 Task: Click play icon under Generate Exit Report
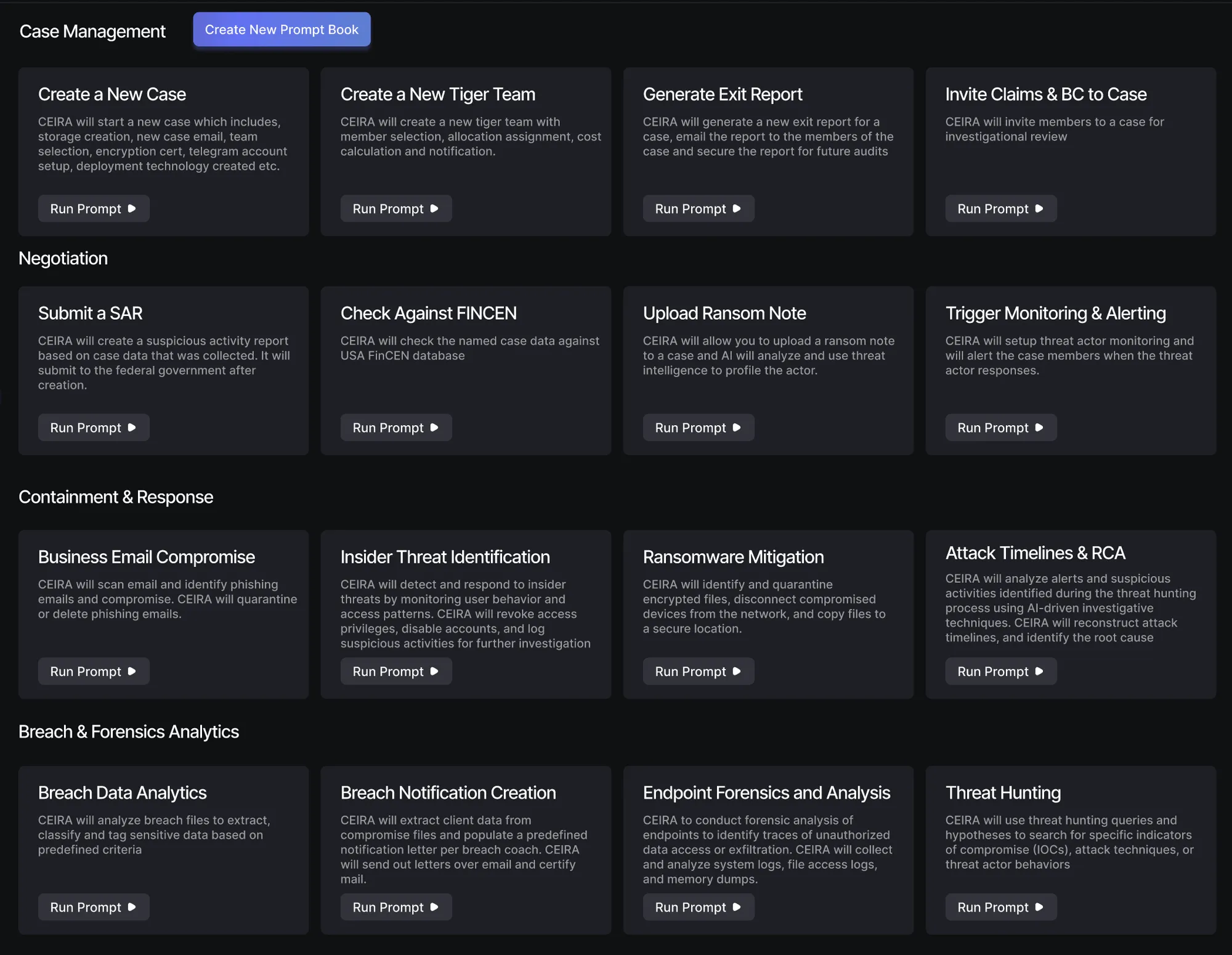pos(737,209)
